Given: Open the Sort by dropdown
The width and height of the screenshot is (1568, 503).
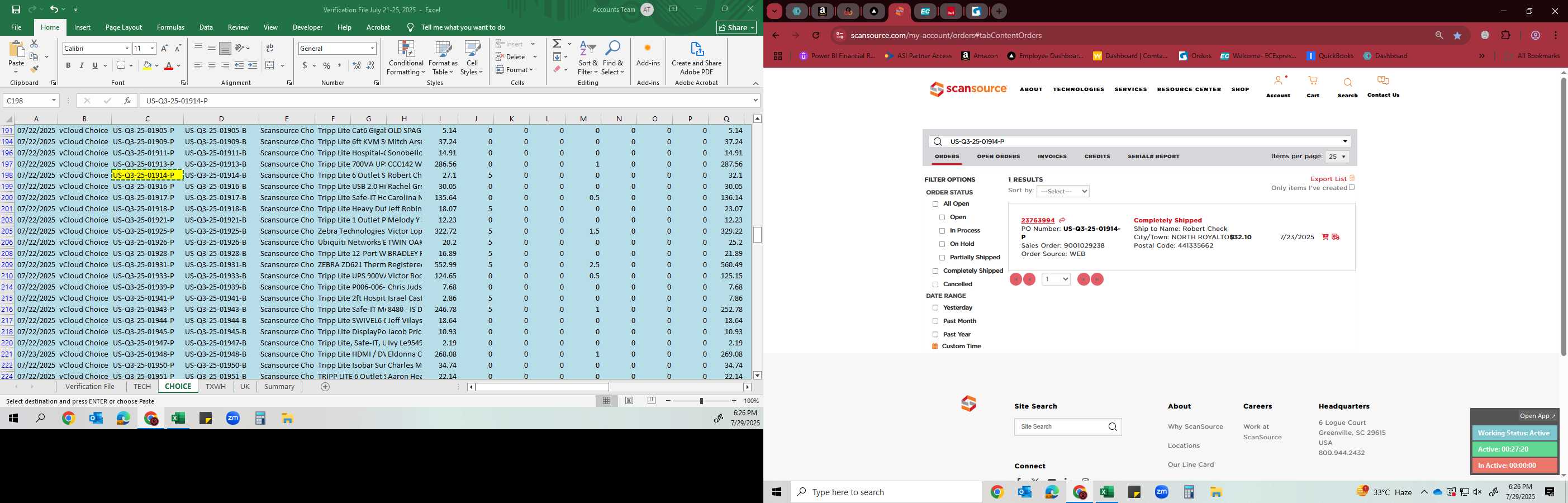Looking at the screenshot, I should 1063,191.
